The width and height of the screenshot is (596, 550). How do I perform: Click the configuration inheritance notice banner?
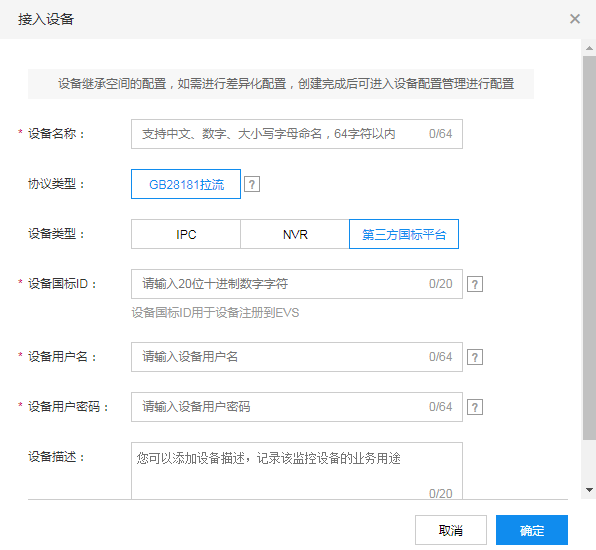pos(281,84)
